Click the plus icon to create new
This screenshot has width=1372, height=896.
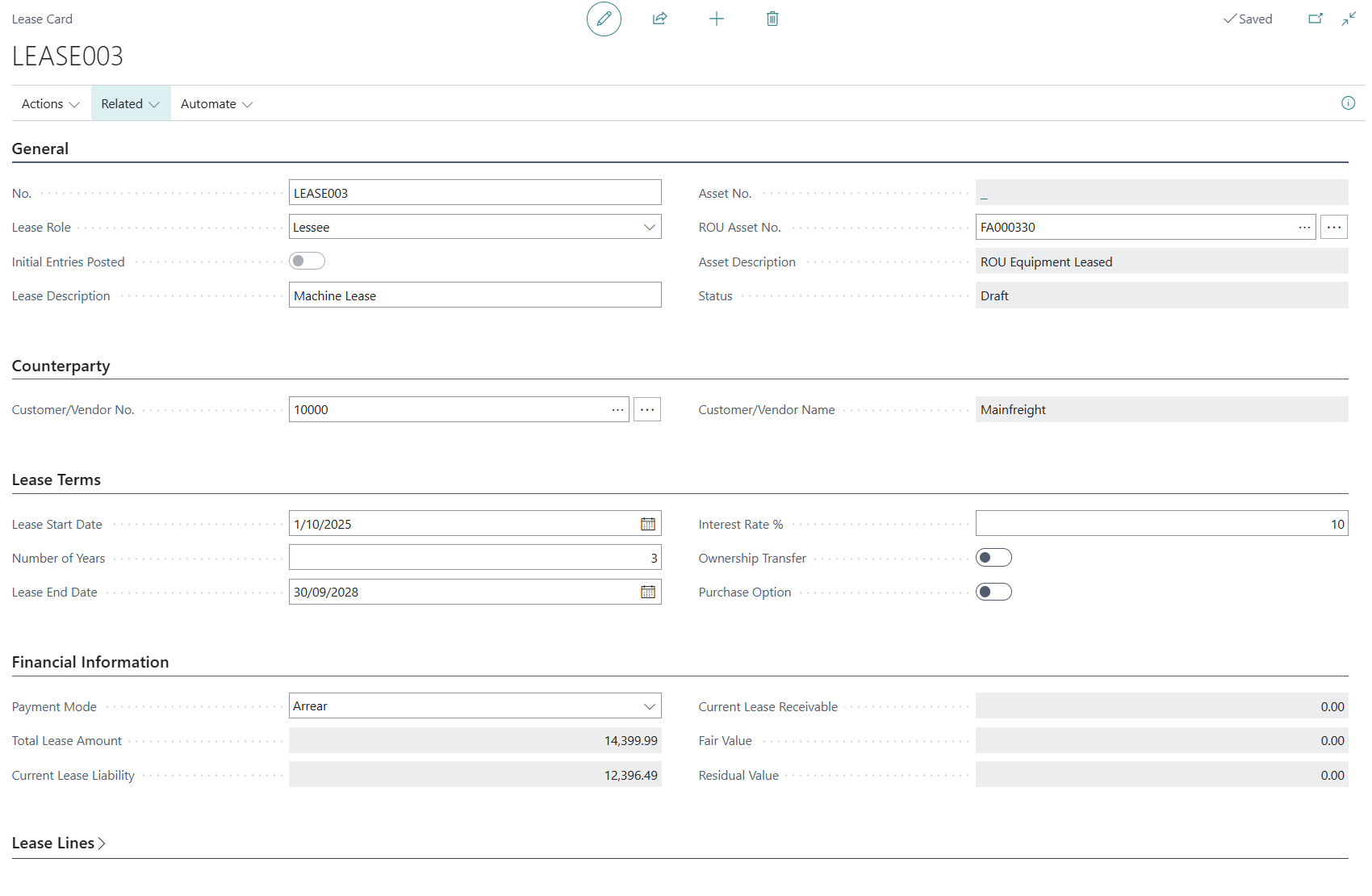(716, 19)
